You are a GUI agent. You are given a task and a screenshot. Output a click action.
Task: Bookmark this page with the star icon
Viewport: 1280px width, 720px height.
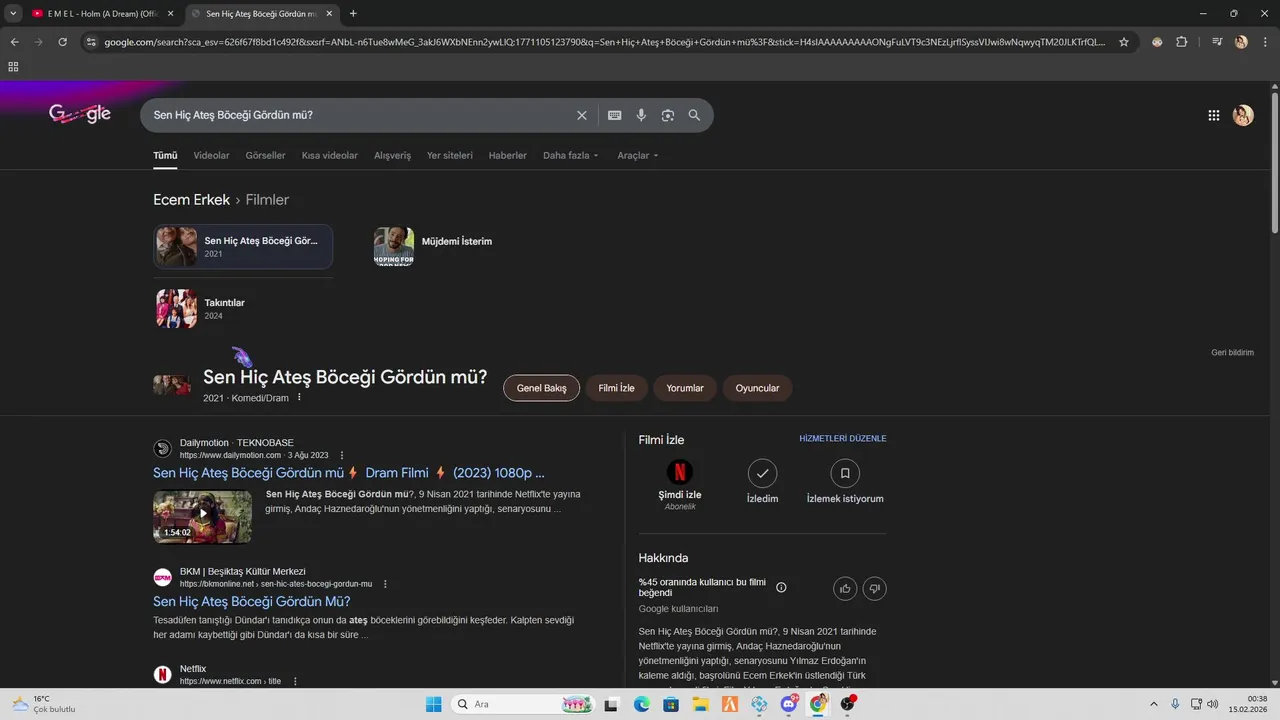(1124, 42)
